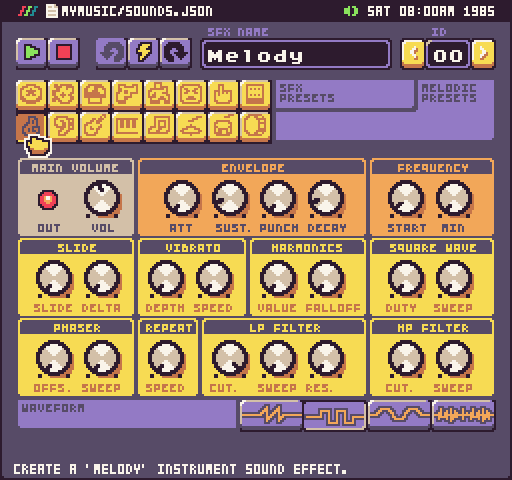512x480 pixels.
Task: Click the green play button
Action: (31, 53)
